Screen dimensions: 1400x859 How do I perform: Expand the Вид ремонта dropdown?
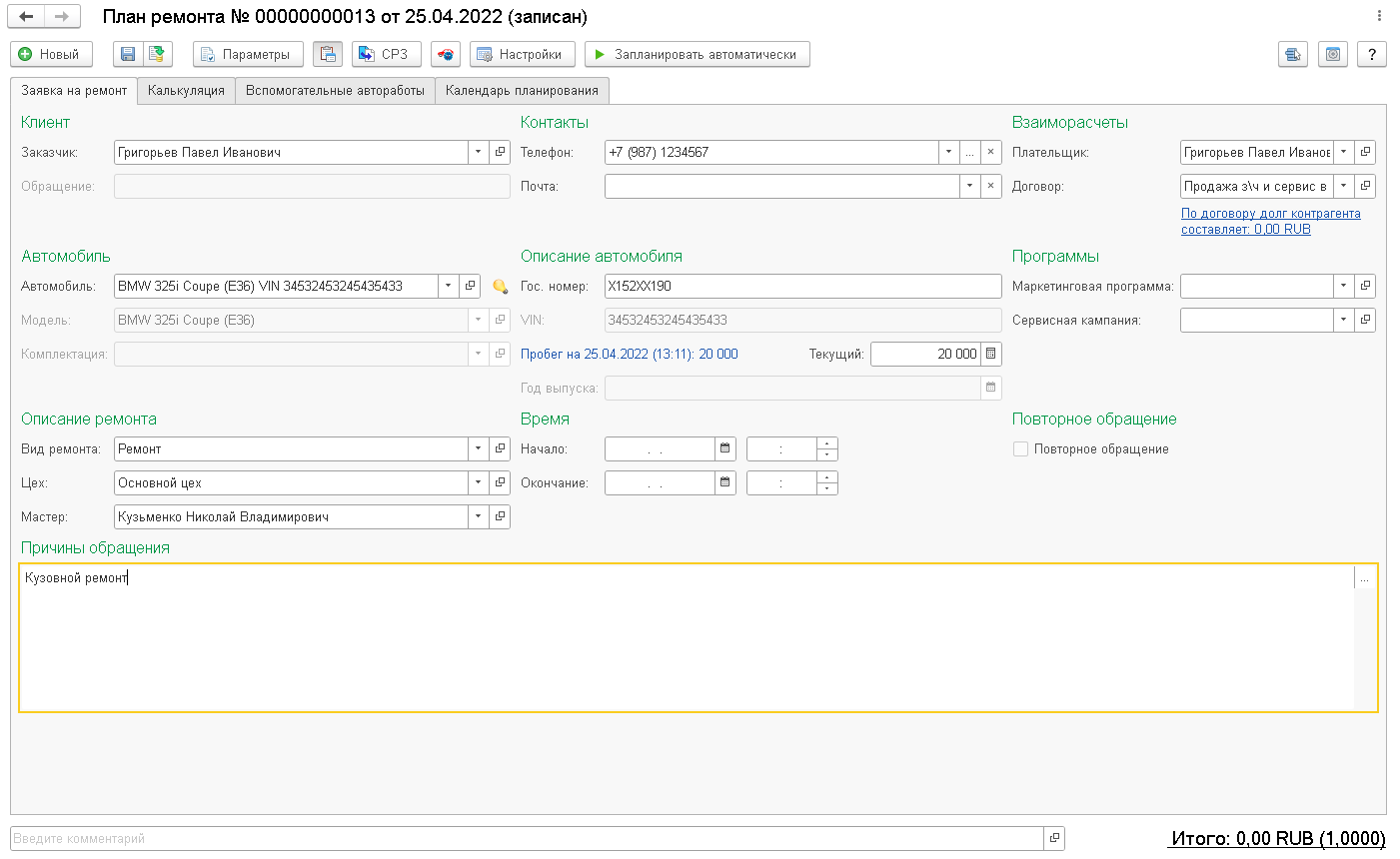pyautogui.click(x=478, y=449)
